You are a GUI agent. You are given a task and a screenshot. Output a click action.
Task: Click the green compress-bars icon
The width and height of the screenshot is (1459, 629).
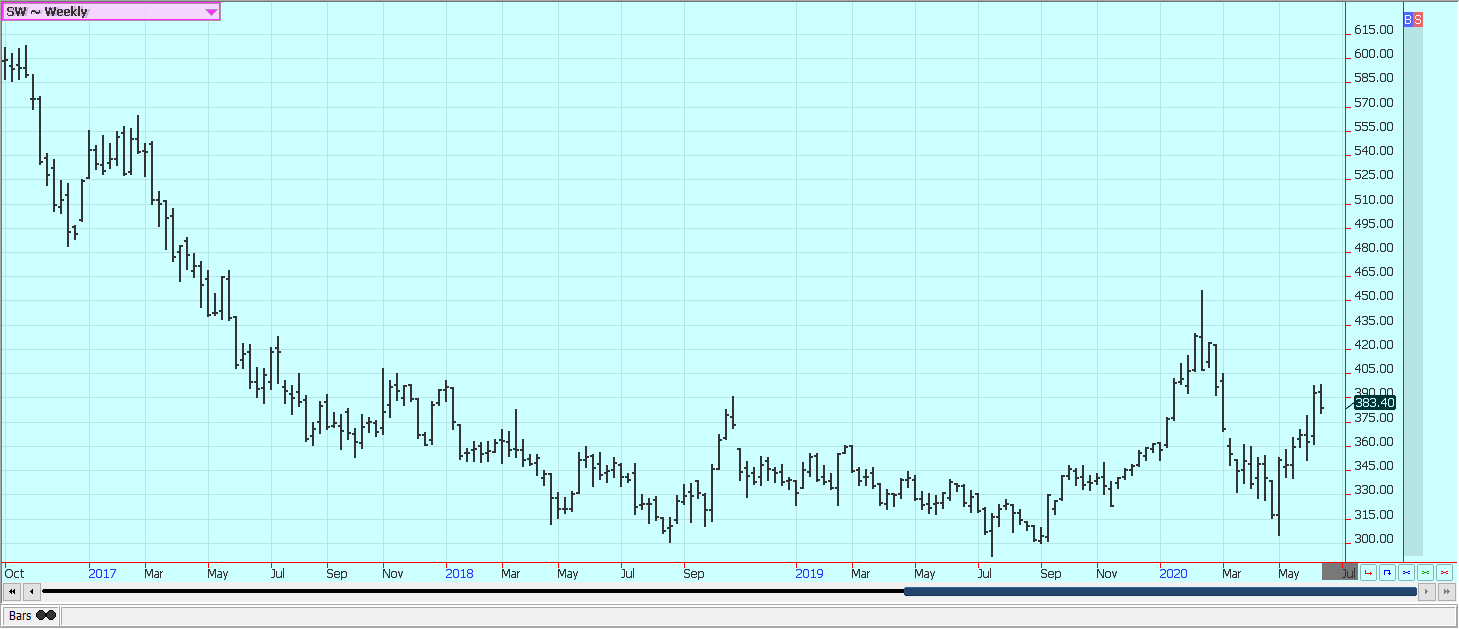pos(1425,572)
